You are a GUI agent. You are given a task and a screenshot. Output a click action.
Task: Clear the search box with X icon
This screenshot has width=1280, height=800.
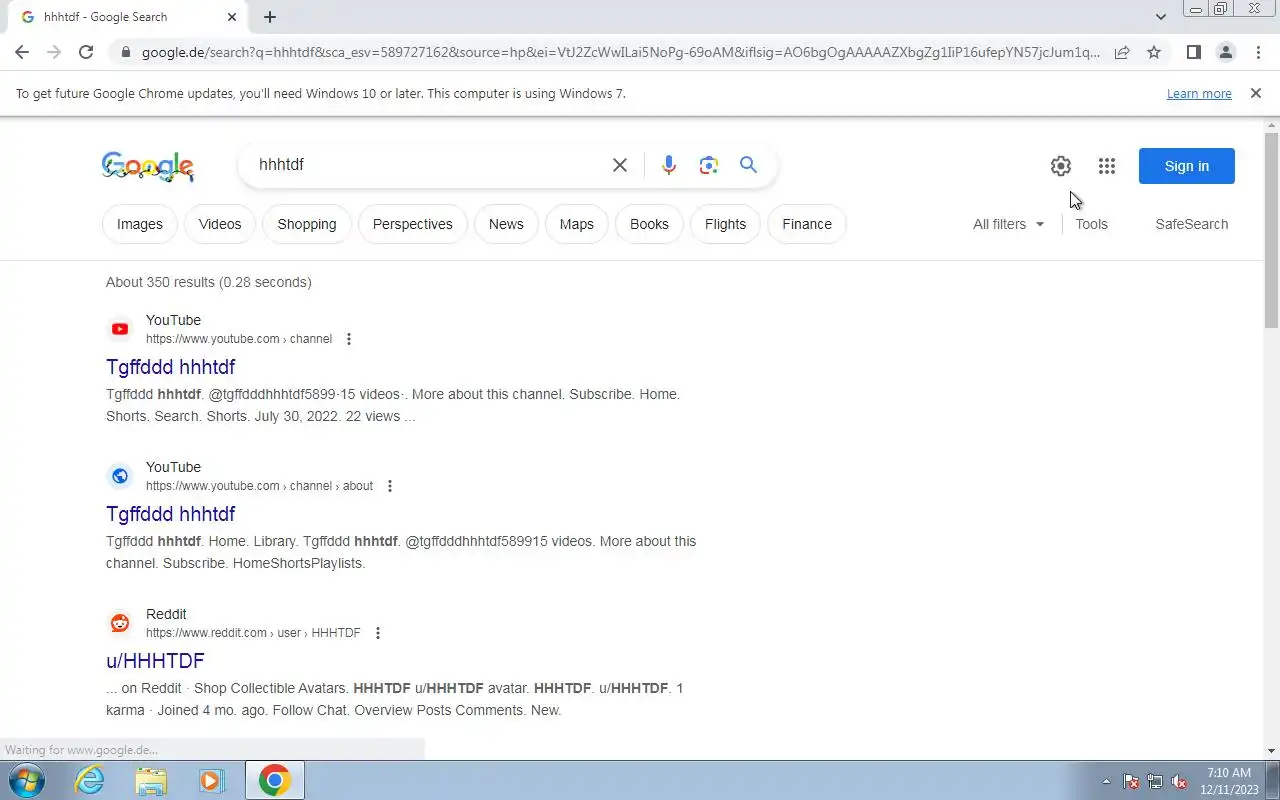coord(620,165)
